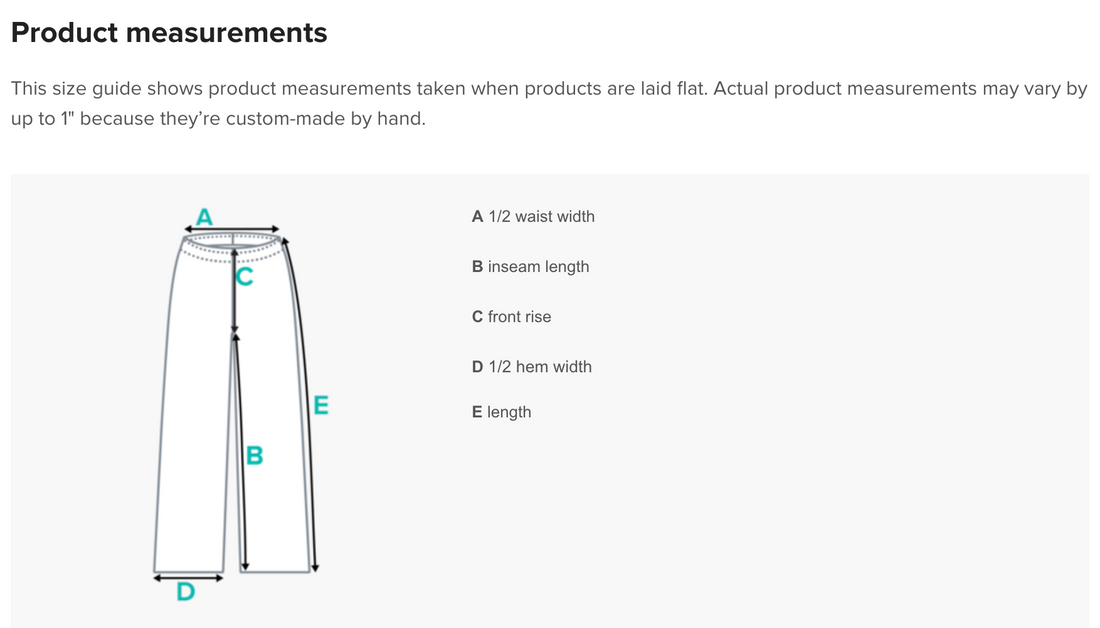This screenshot has width=1100, height=628.
Task: Click the teal letter D below the hem
Action: 185,592
